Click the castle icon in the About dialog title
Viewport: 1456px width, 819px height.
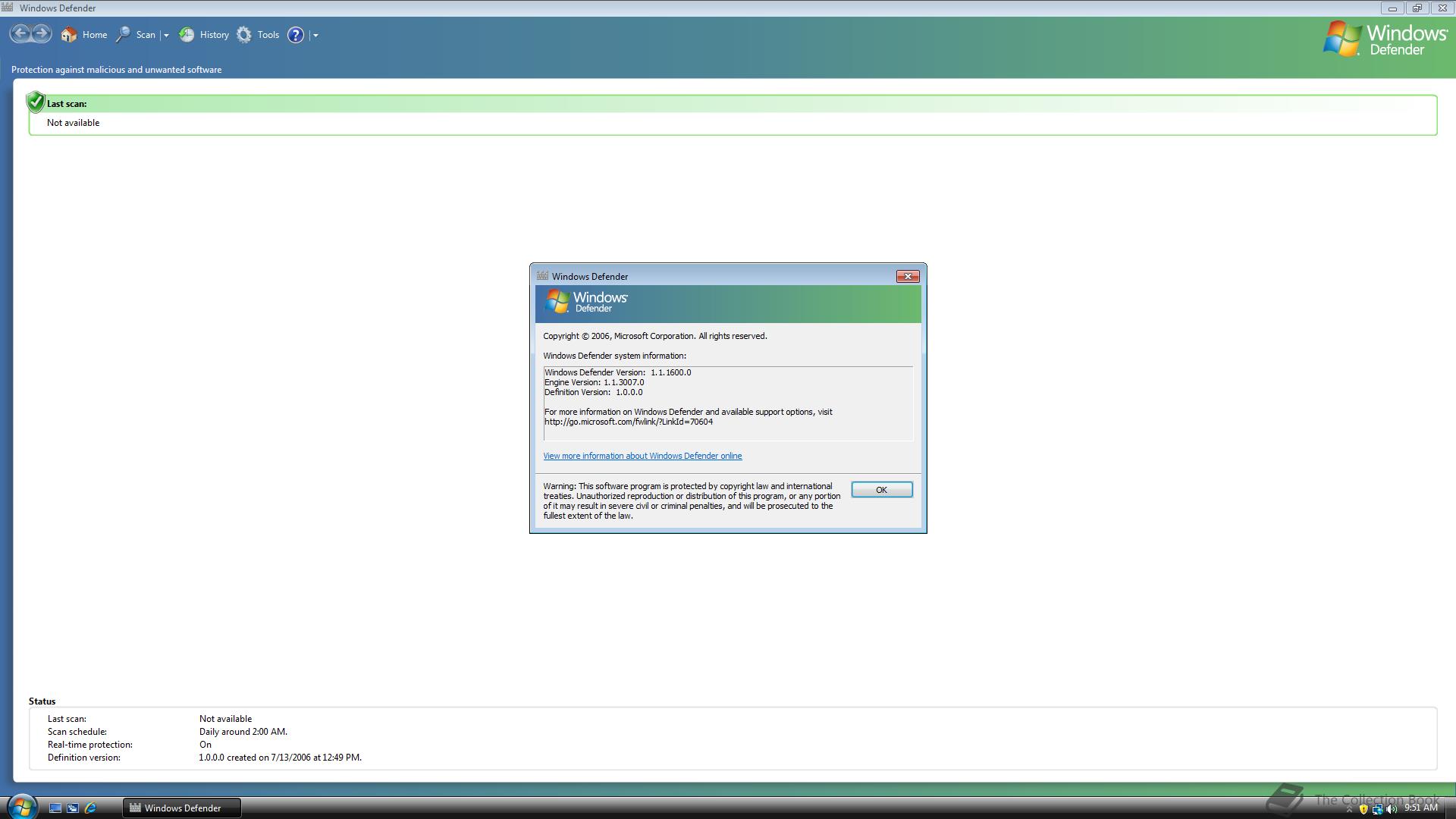(x=542, y=276)
